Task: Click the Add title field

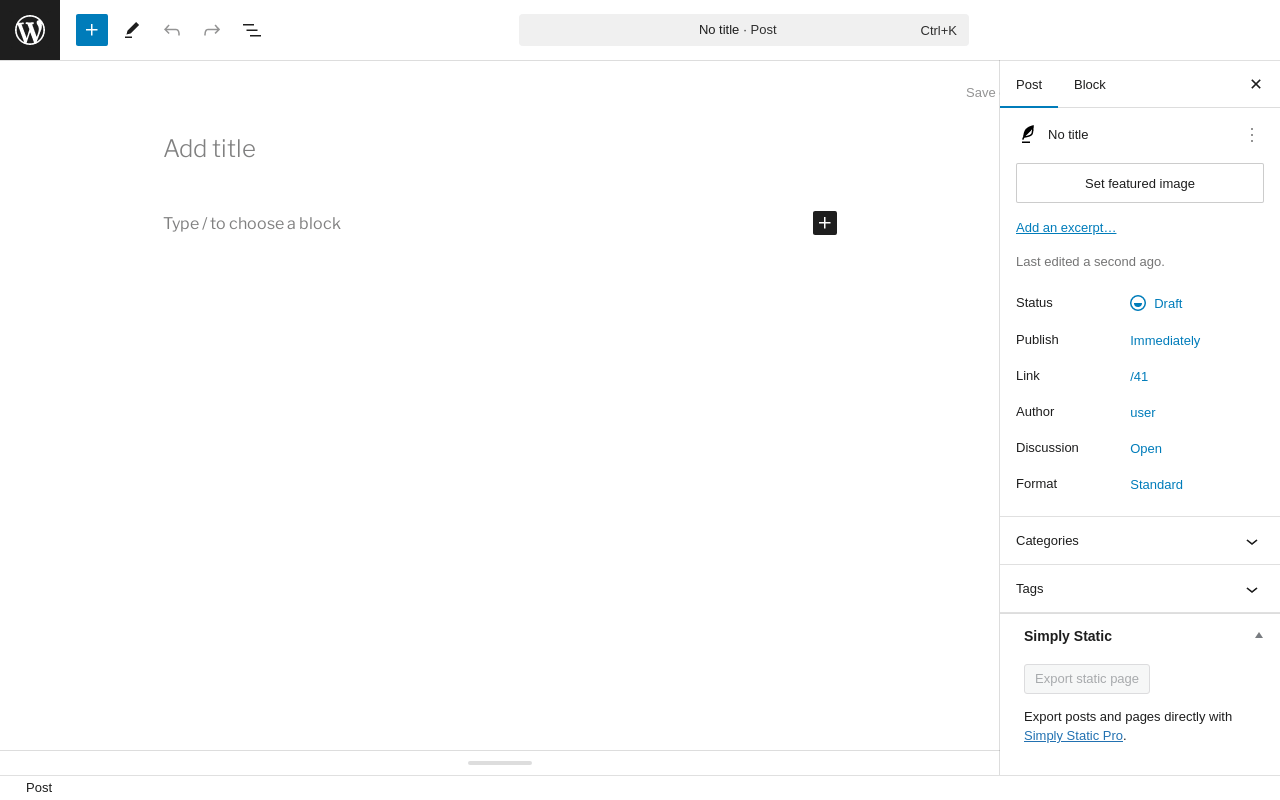Action: coord(500,149)
